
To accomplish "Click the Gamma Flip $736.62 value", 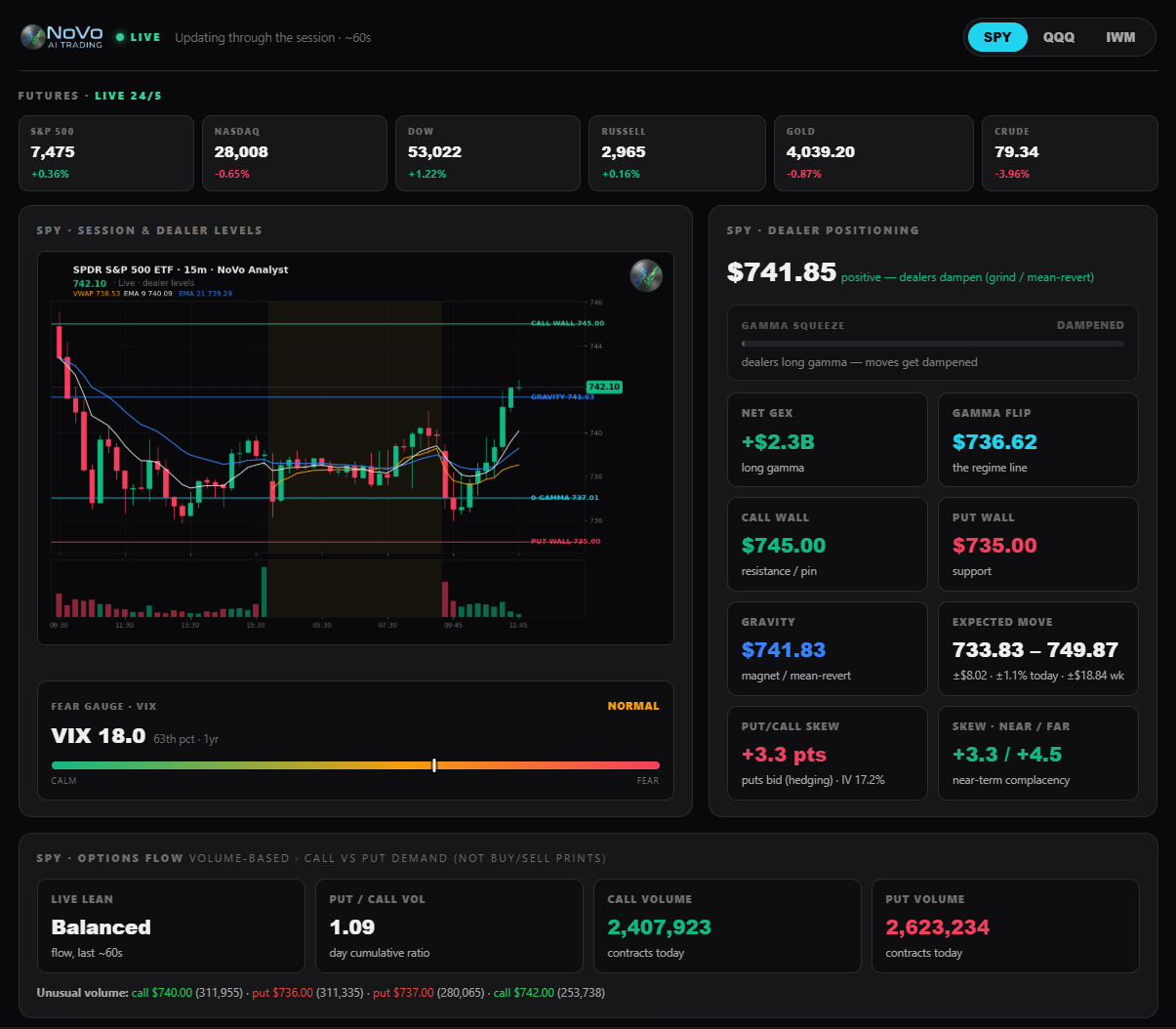I will [x=994, y=442].
